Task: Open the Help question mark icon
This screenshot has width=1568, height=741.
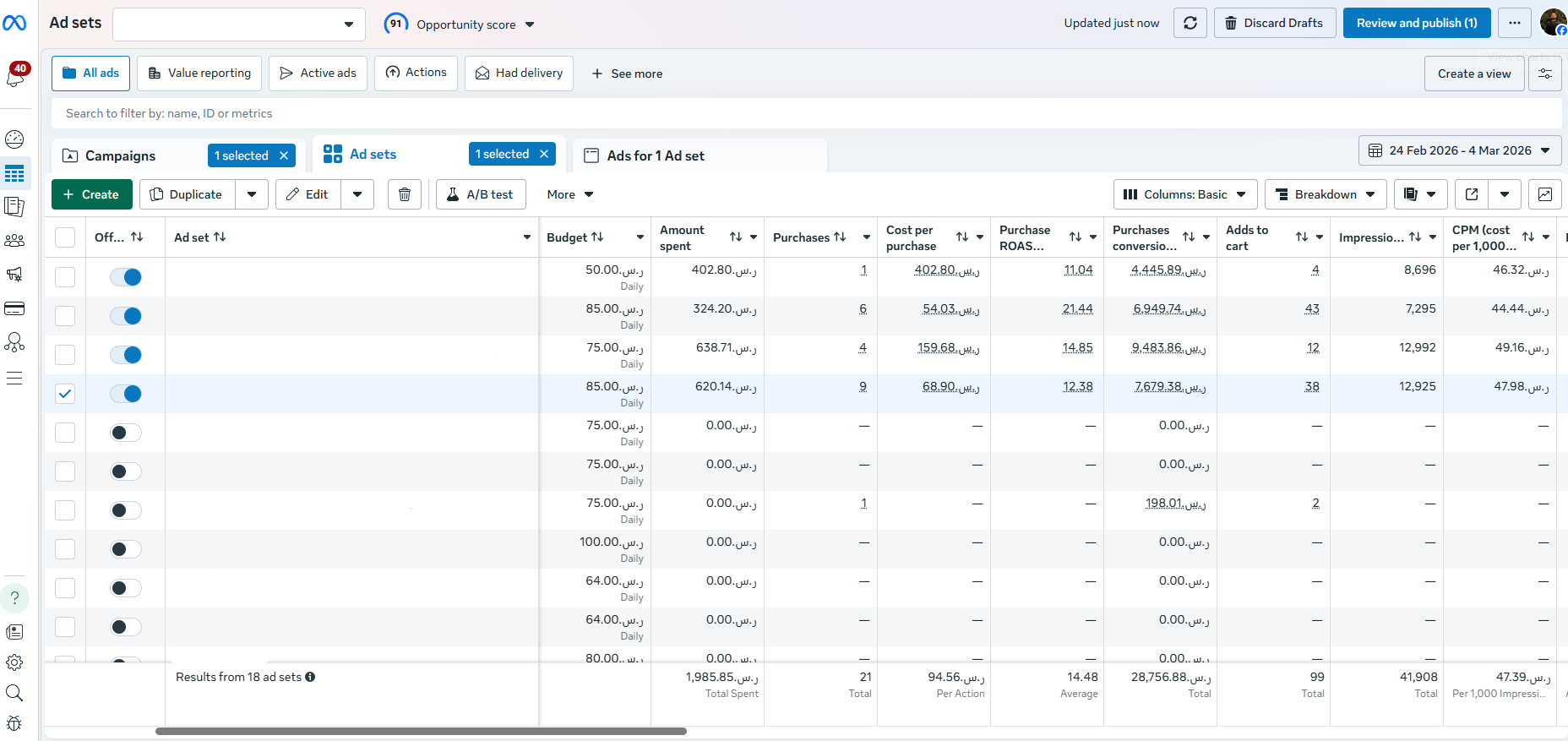Action: (14, 598)
